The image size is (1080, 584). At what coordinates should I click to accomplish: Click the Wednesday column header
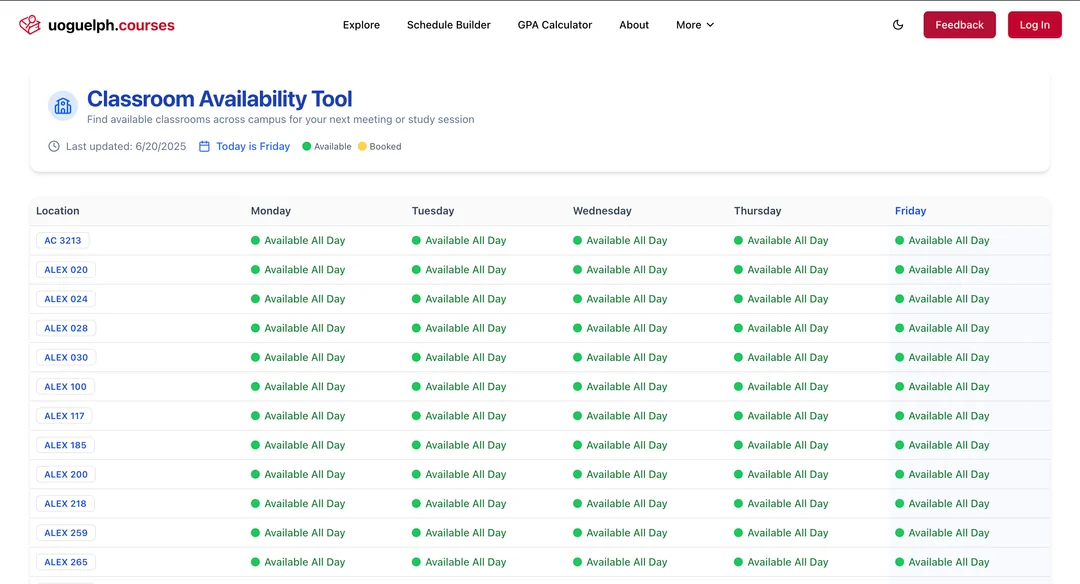[602, 211]
